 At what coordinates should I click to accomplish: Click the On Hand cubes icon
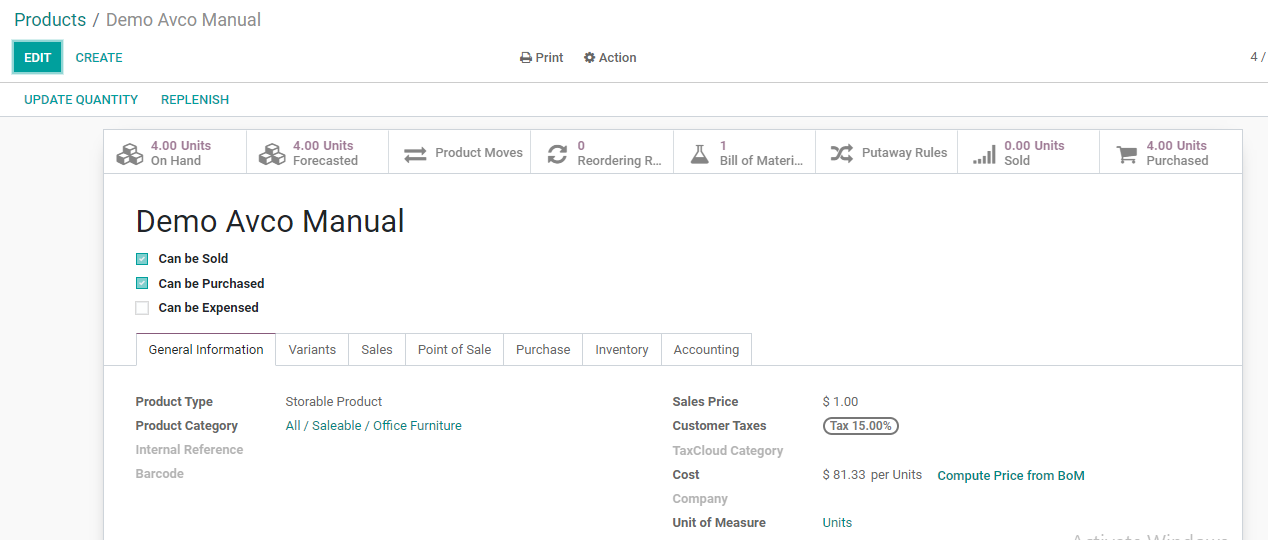(130, 154)
